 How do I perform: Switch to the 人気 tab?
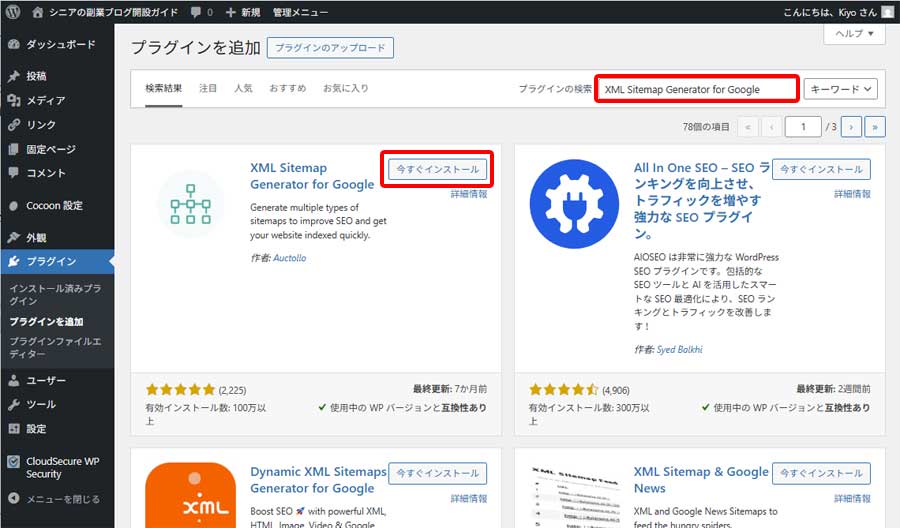click(243, 88)
